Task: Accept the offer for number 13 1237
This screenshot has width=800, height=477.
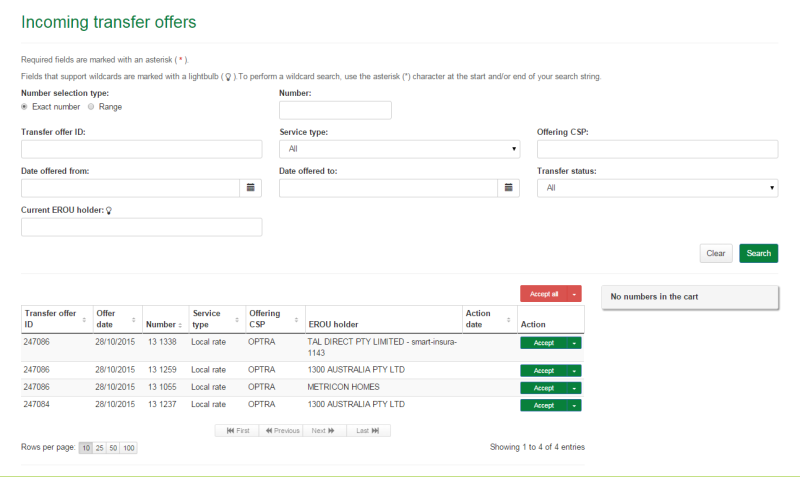Action: pyautogui.click(x=544, y=406)
